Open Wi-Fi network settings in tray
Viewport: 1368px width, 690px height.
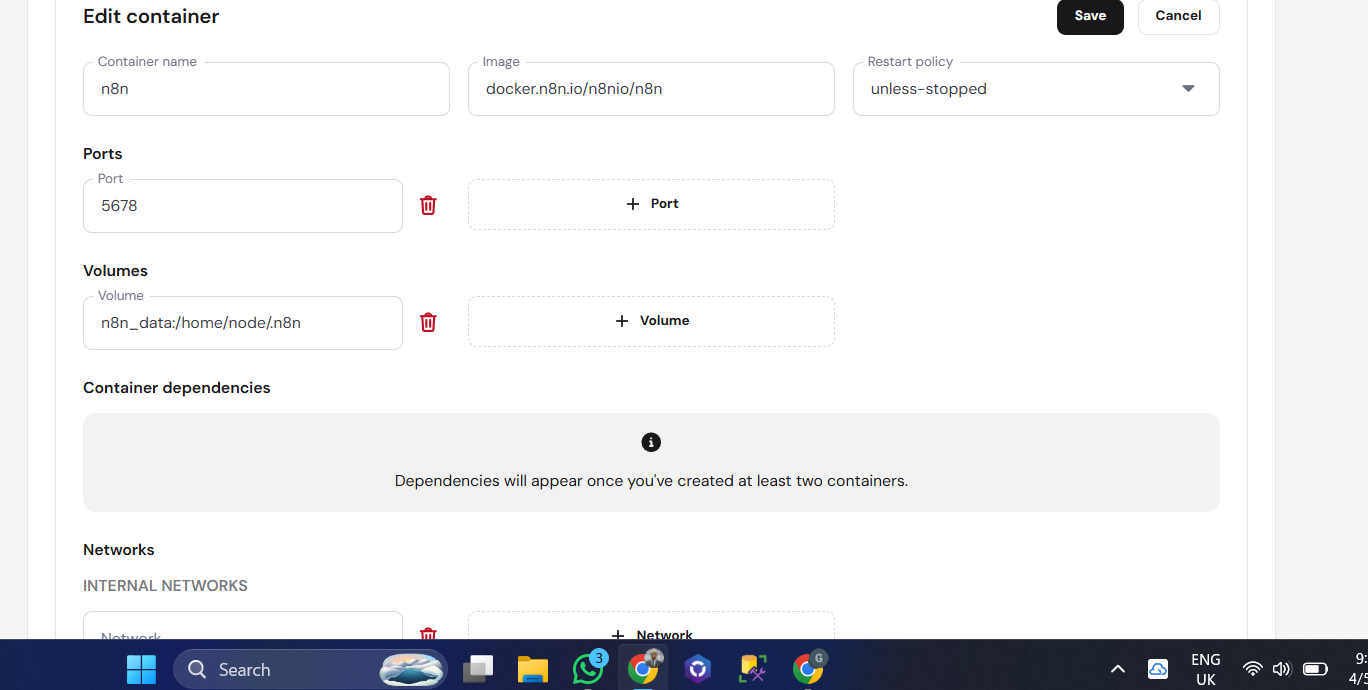pyautogui.click(x=1252, y=669)
